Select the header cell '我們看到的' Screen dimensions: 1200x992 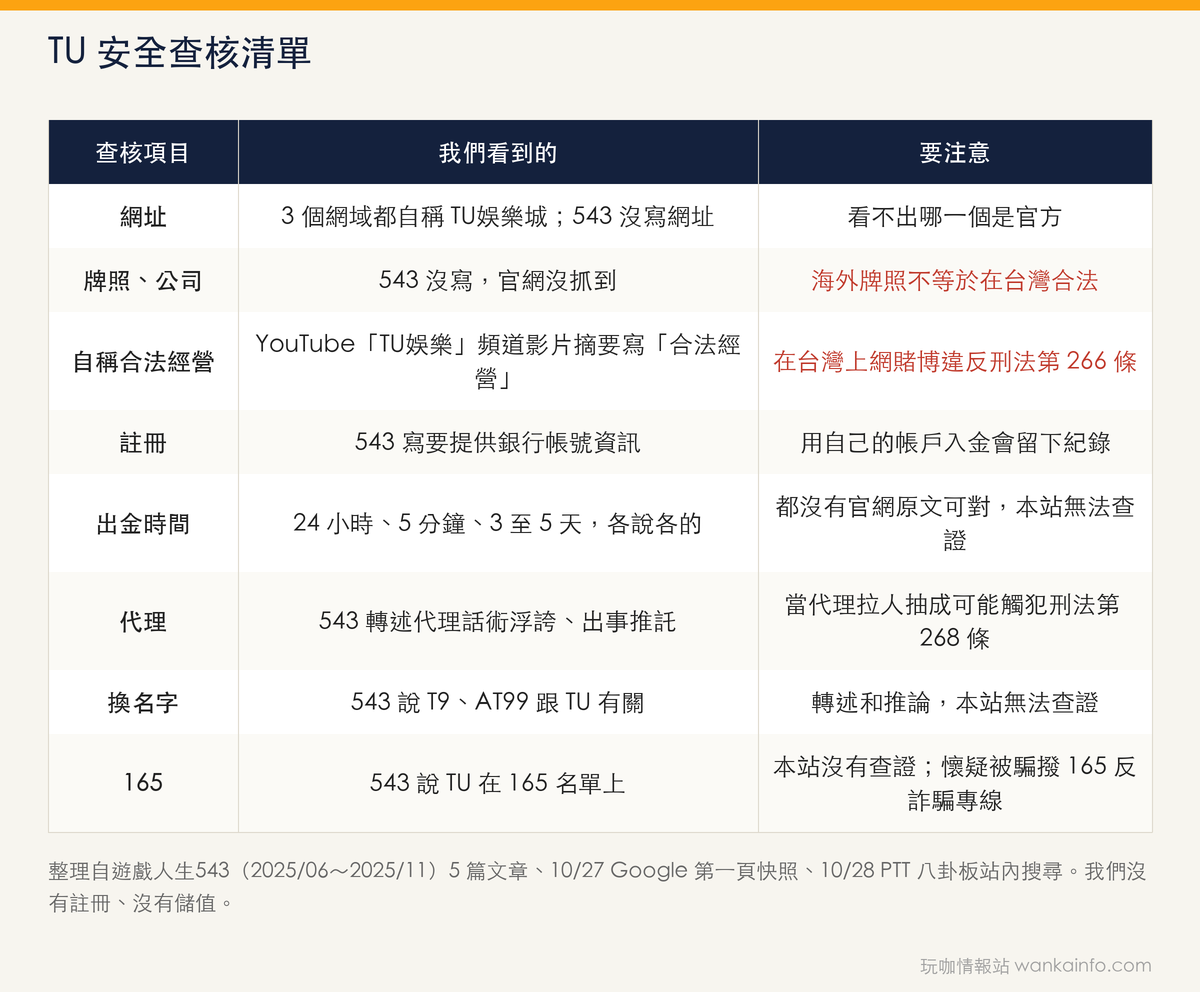point(498,152)
